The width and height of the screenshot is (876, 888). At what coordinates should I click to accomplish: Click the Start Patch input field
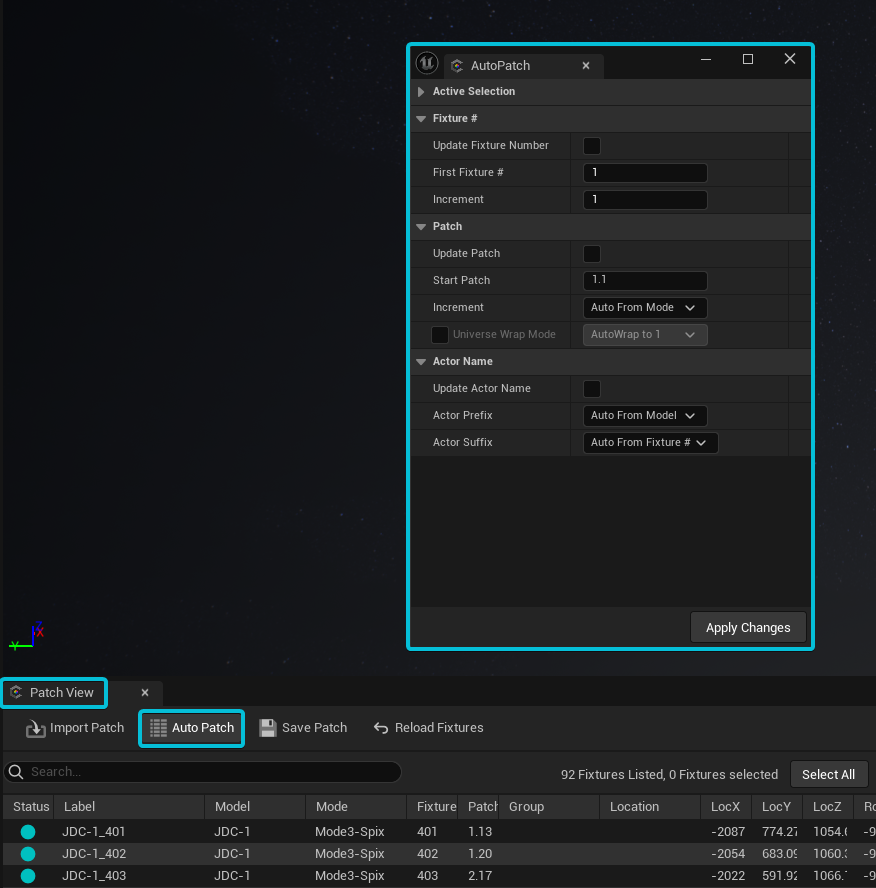(x=645, y=281)
